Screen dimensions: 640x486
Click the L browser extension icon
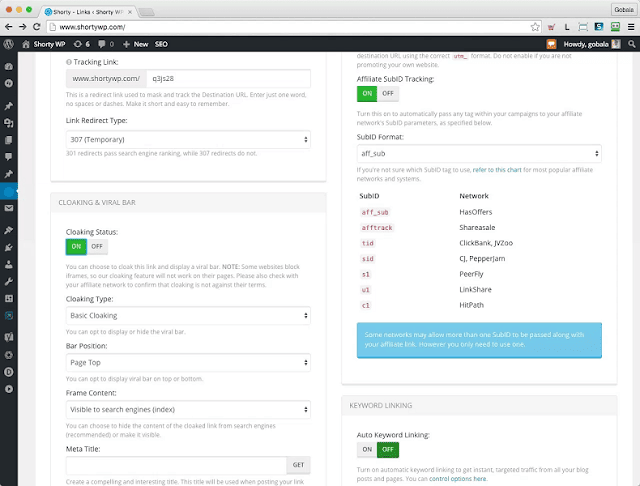(567, 27)
